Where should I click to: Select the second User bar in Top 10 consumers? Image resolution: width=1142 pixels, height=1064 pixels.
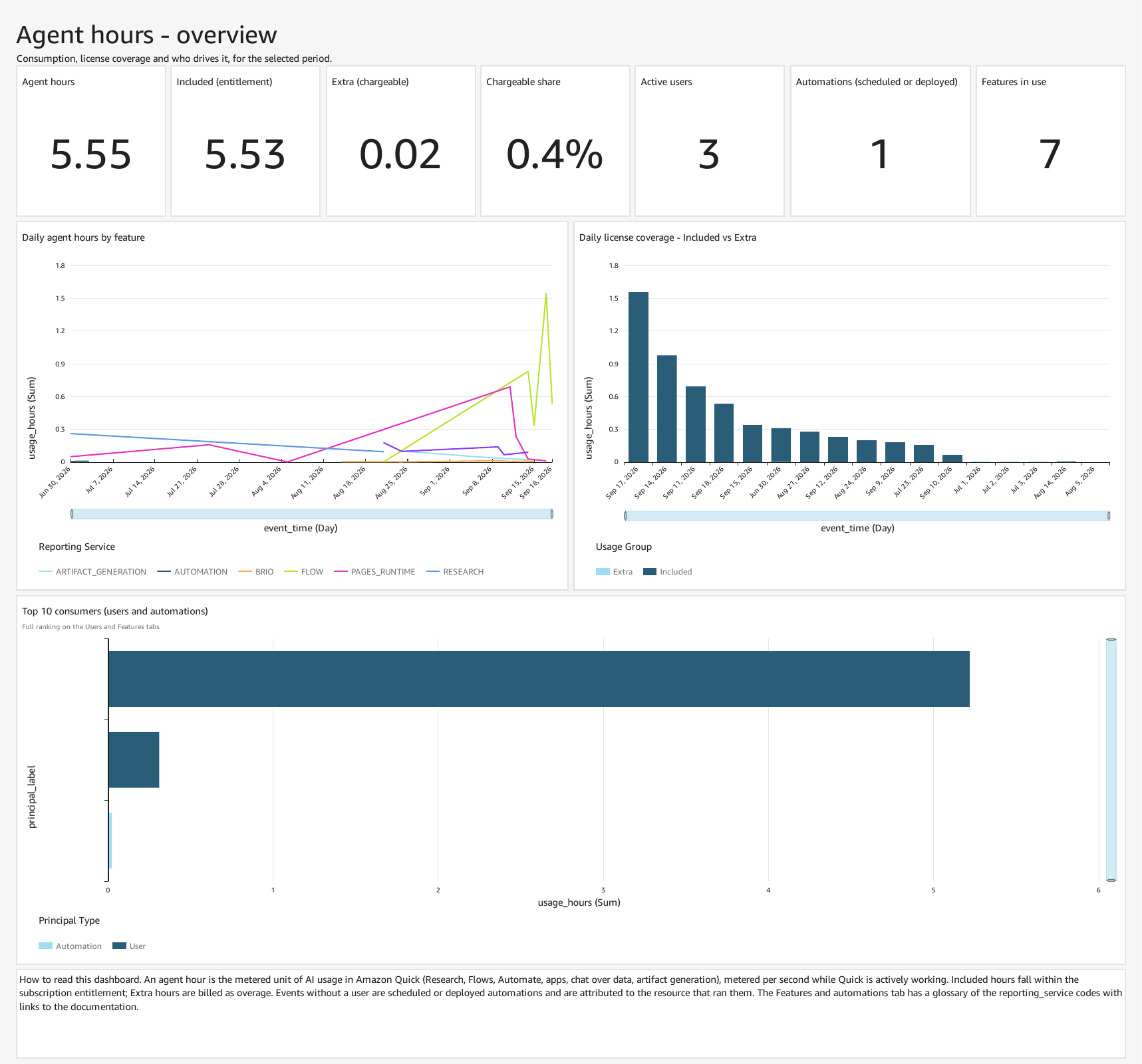[x=134, y=760]
